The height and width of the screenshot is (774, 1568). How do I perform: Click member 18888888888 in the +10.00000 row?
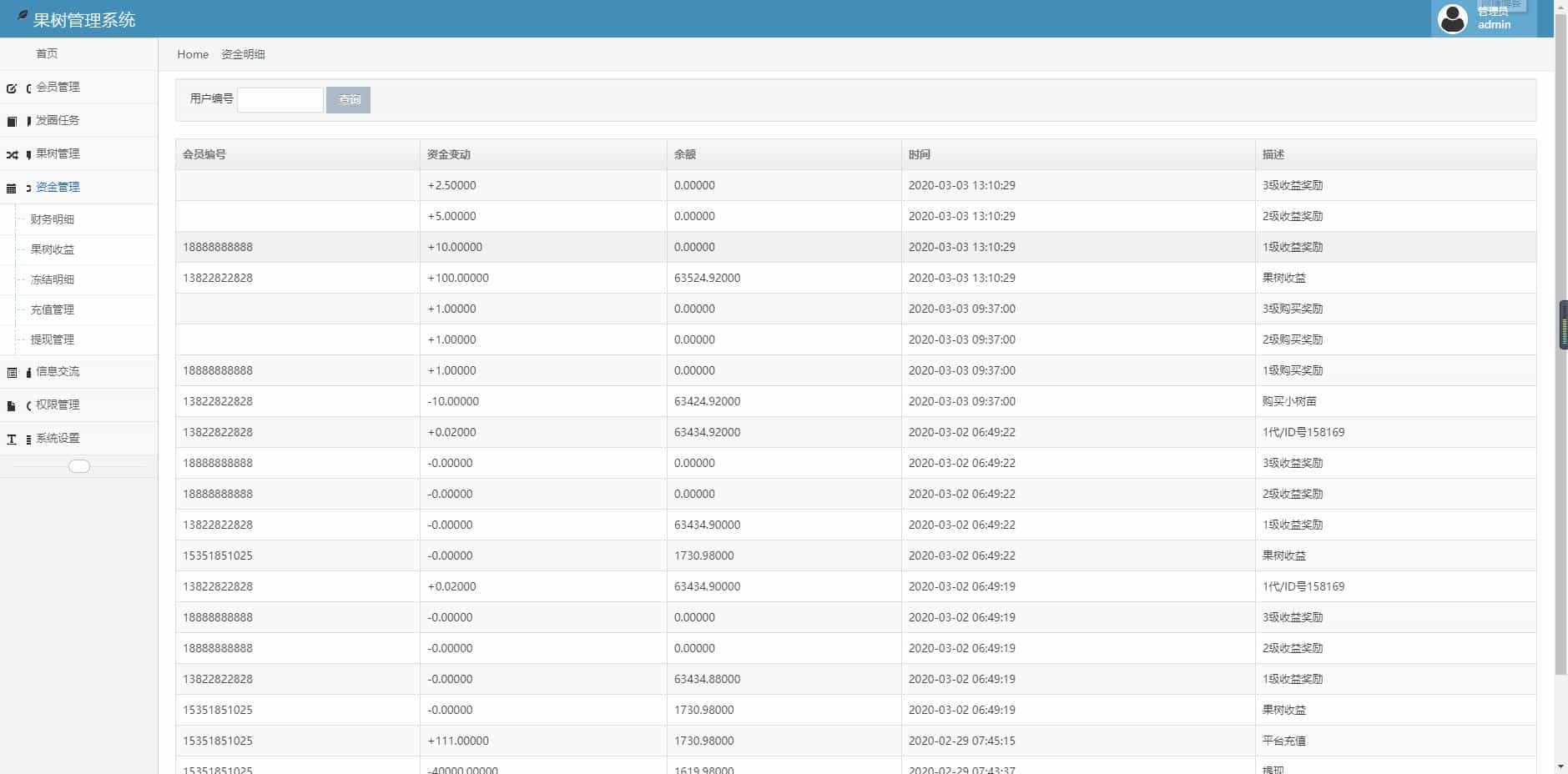click(x=218, y=247)
